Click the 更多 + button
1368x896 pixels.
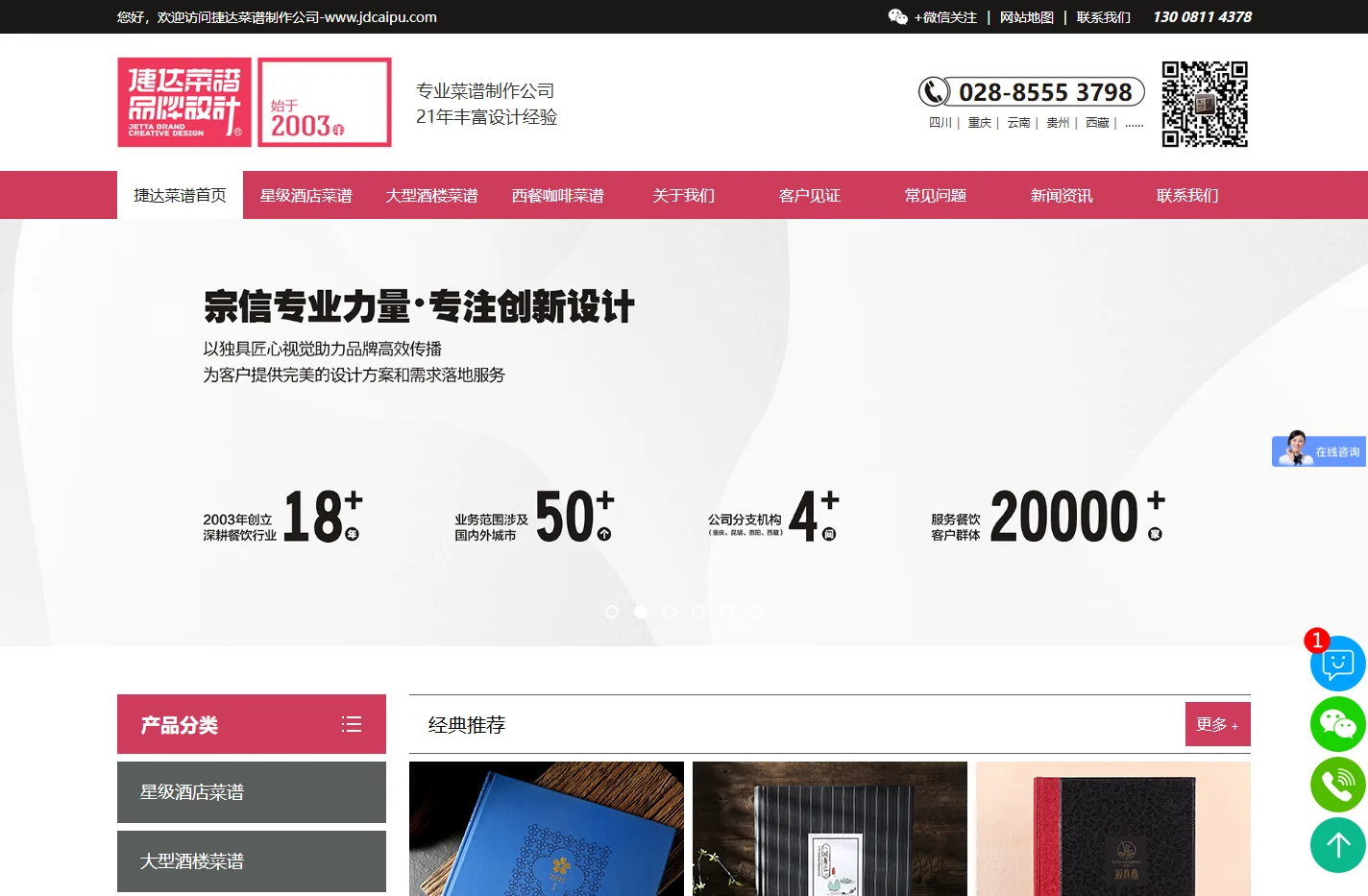click(x=1217, y=724)
